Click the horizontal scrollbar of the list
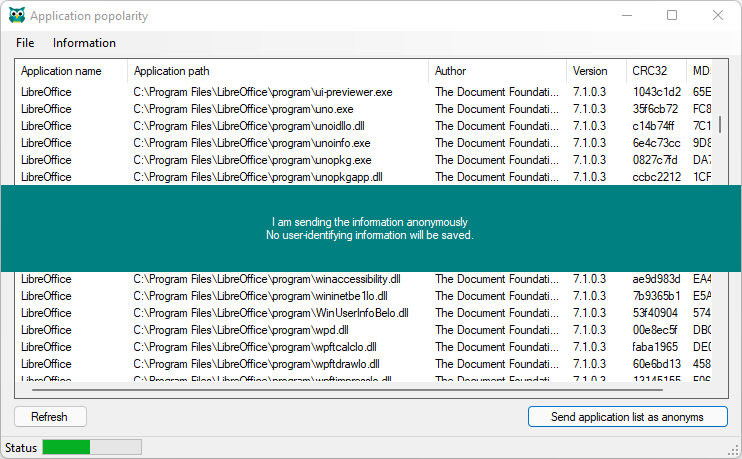 click(x=347, y=390)
